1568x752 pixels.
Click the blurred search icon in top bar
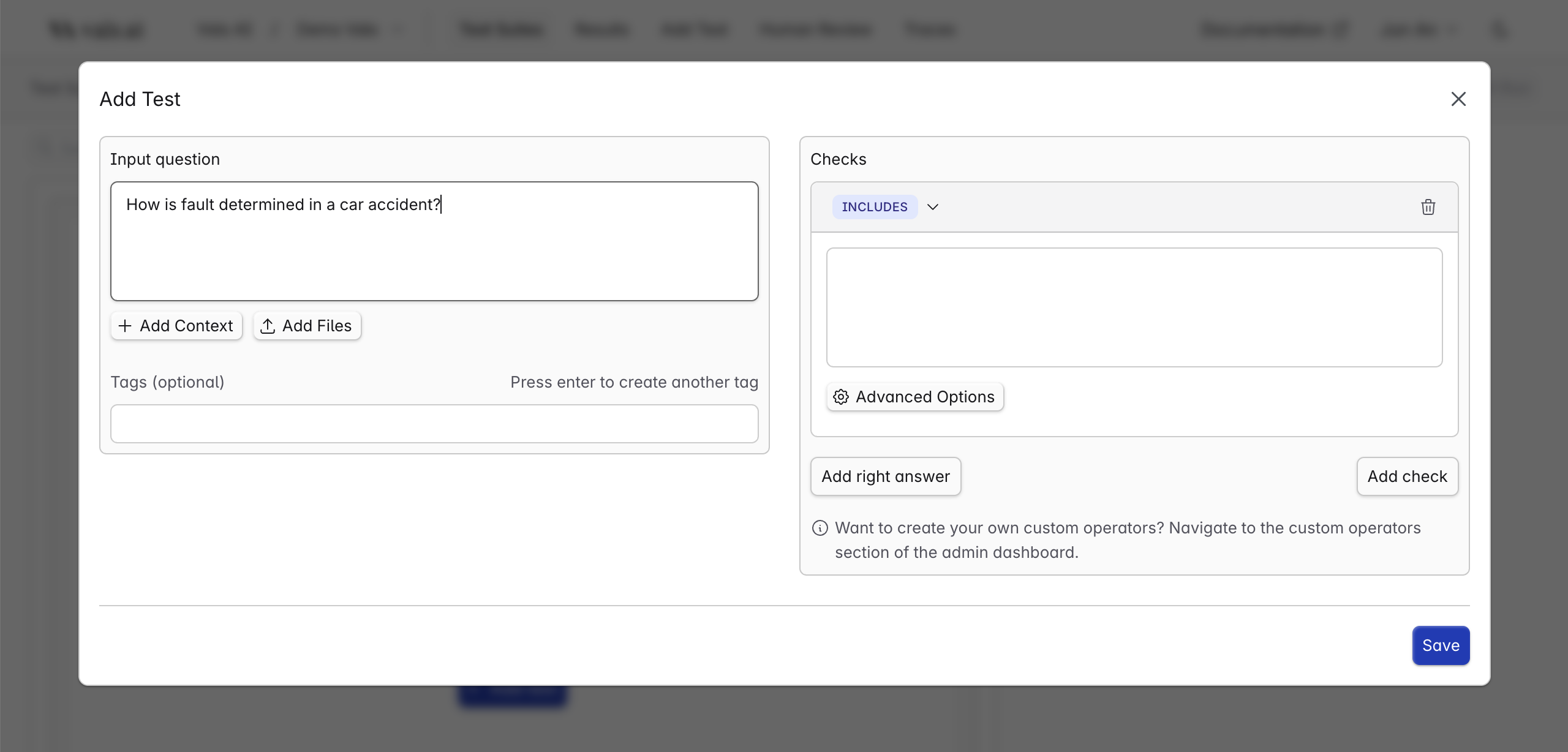(1499, 29)
